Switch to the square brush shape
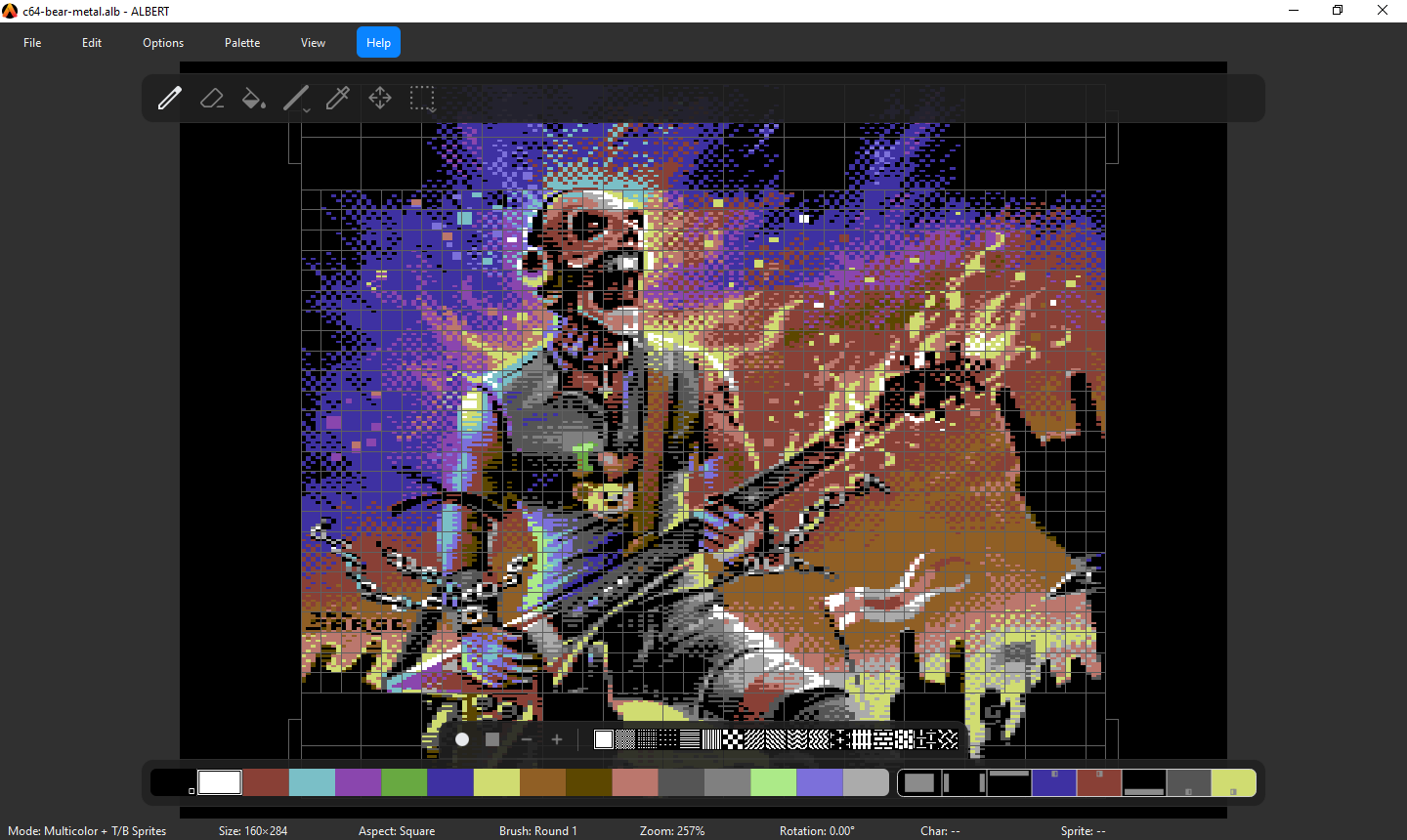Viewport: 1407px width, 840px height. [x=492, y=739]
